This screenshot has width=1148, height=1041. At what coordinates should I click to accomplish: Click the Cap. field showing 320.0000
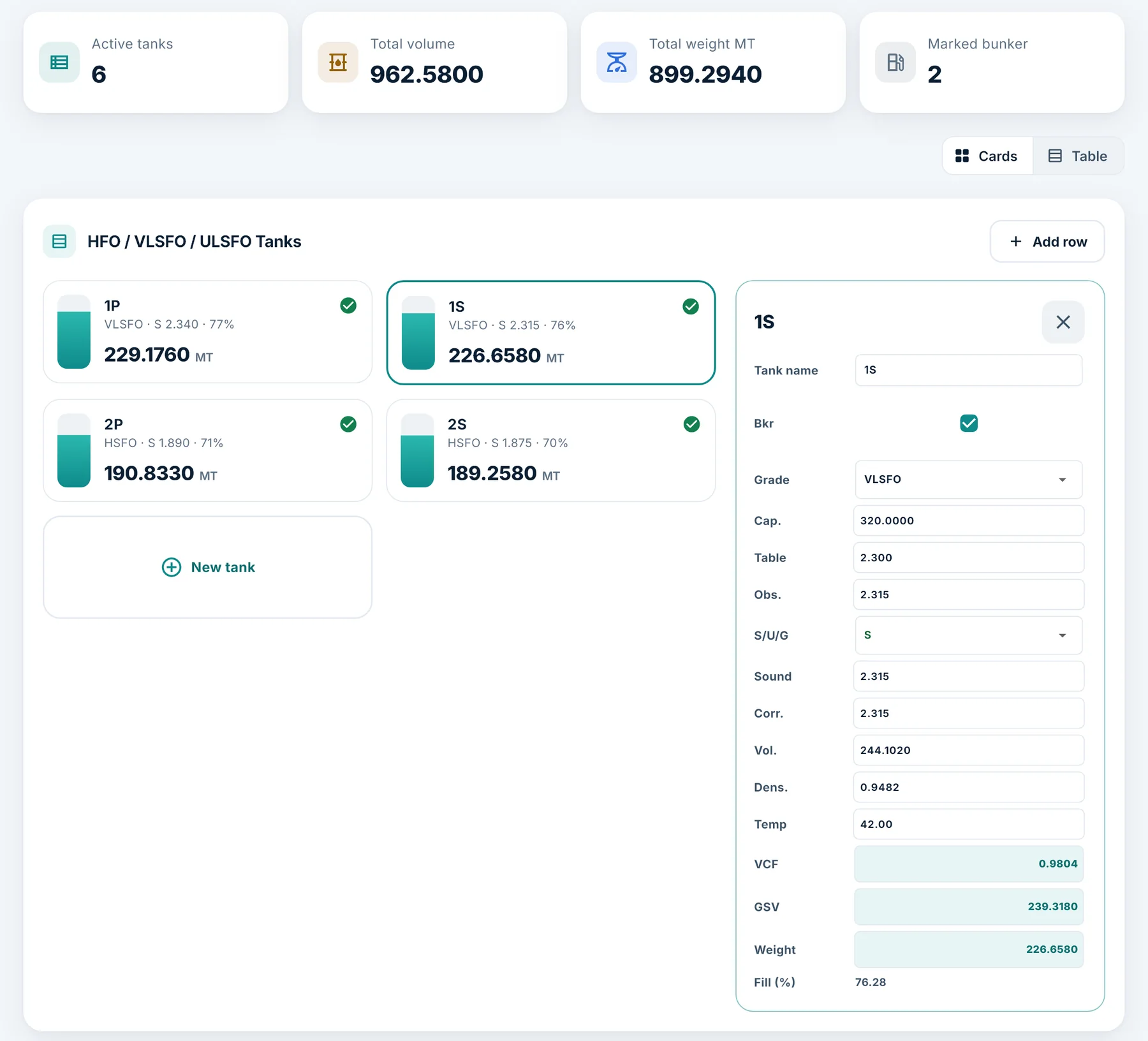pos(969,520)
